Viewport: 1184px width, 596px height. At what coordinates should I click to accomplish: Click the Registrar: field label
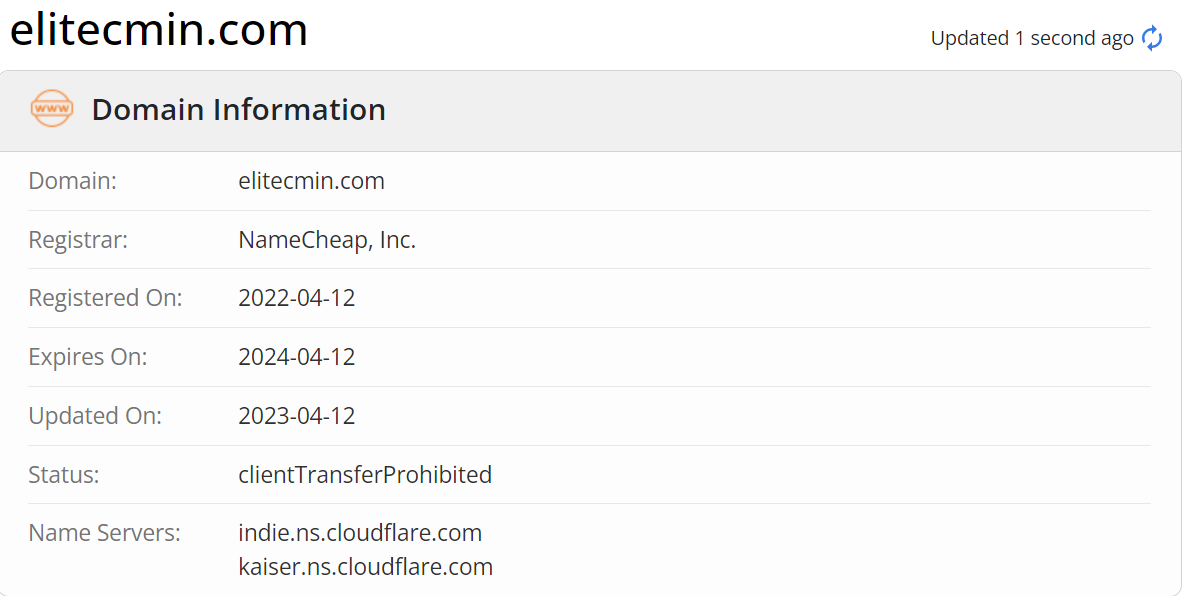point(79,240)
